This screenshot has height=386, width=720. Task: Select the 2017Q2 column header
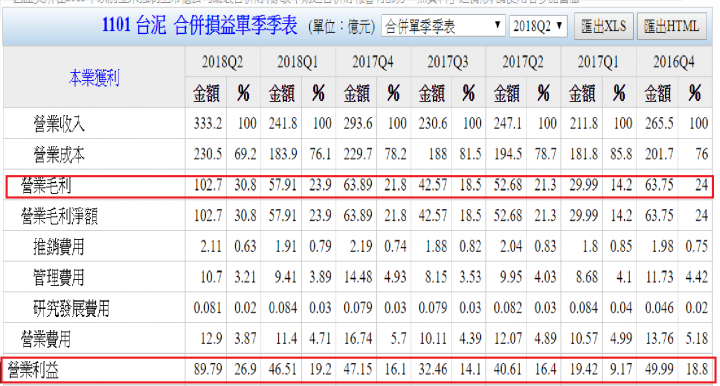(523, 62)
